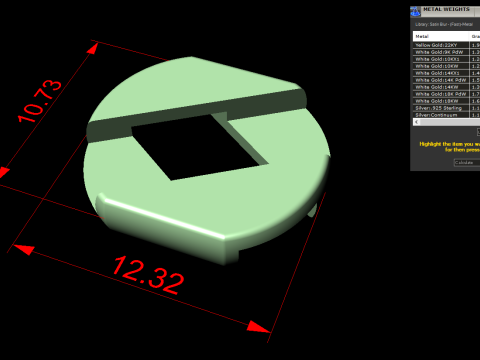Click the 12.32 dimension label
This screenshot has width=480, height=360.
coord(148,275)
